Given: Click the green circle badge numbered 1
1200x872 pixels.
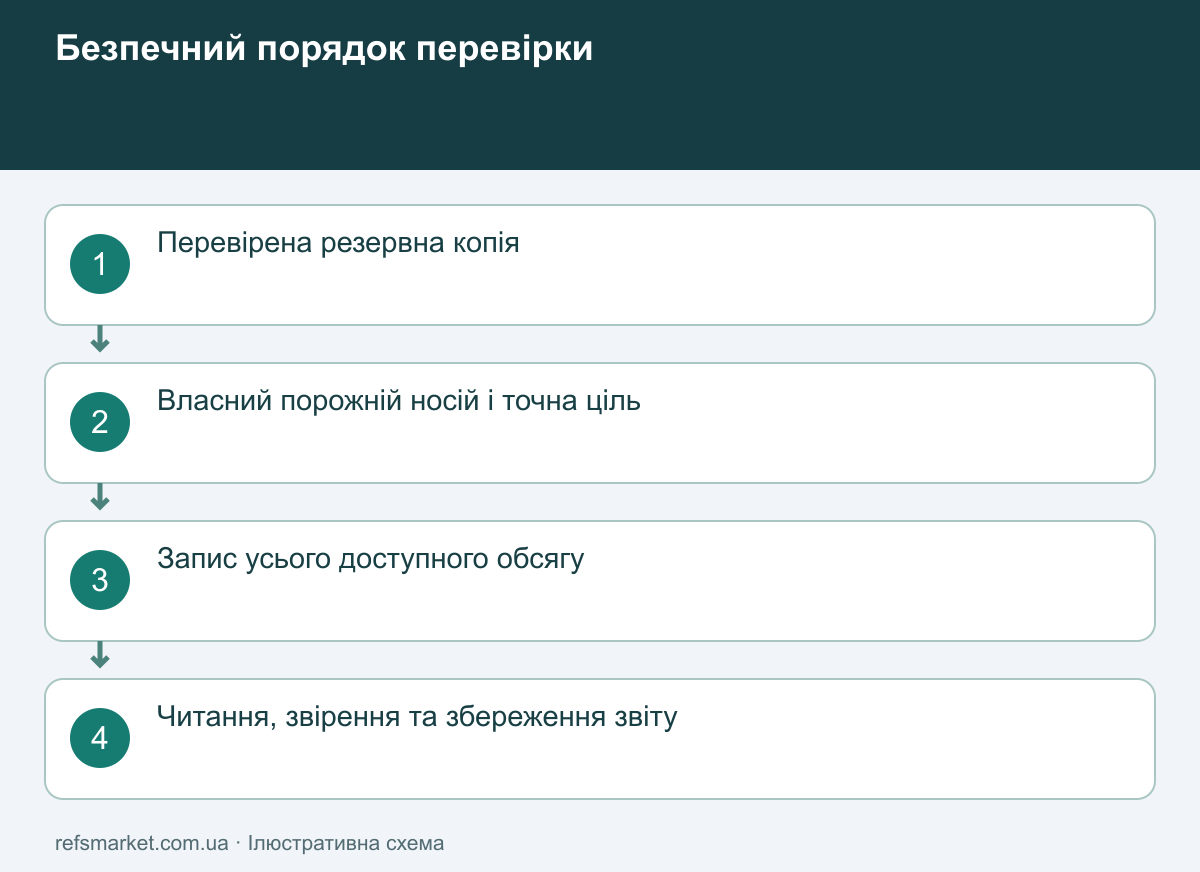Looking at the screenshot, I should 100,264.
